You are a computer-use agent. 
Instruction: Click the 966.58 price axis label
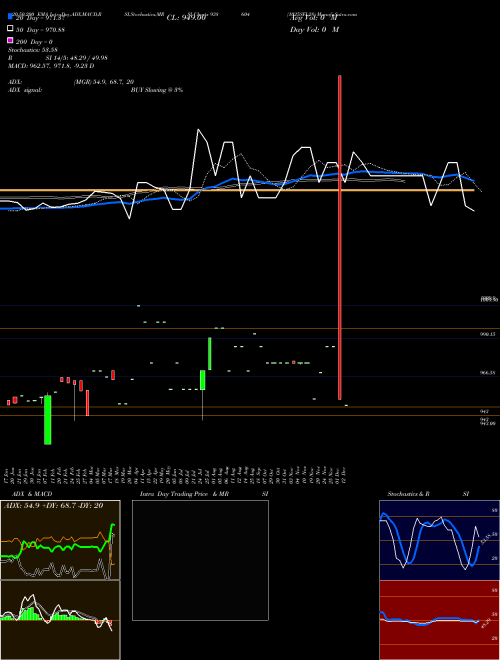pos(488,373)
